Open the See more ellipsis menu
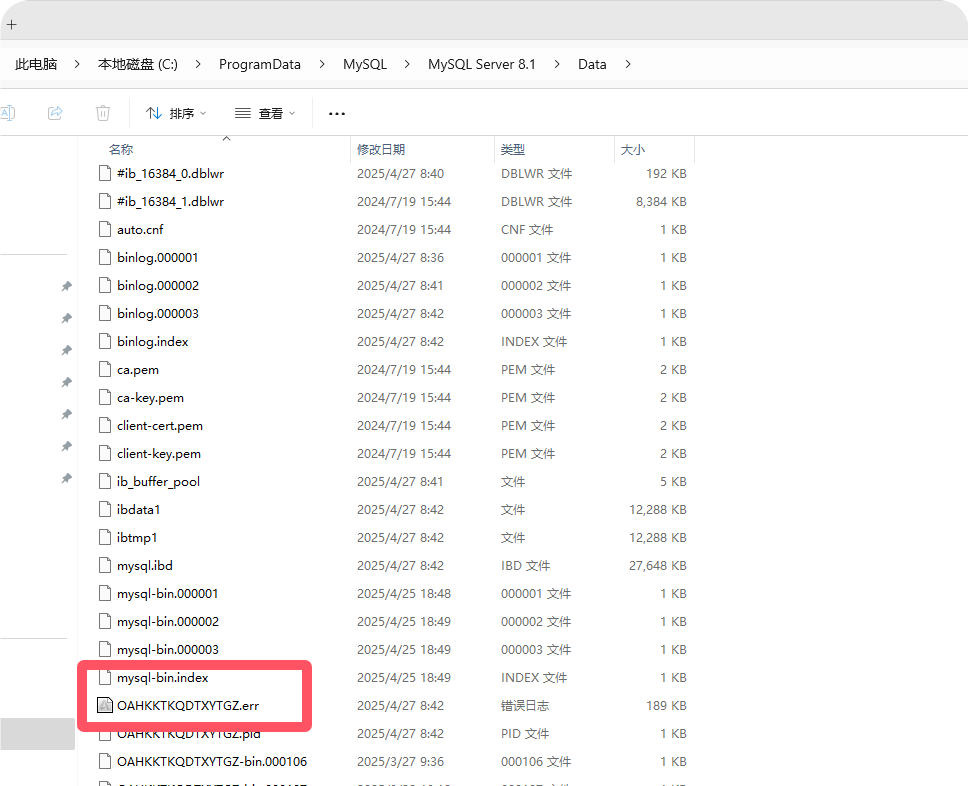Viewport: 968px width, 786px height. point(336,113)
